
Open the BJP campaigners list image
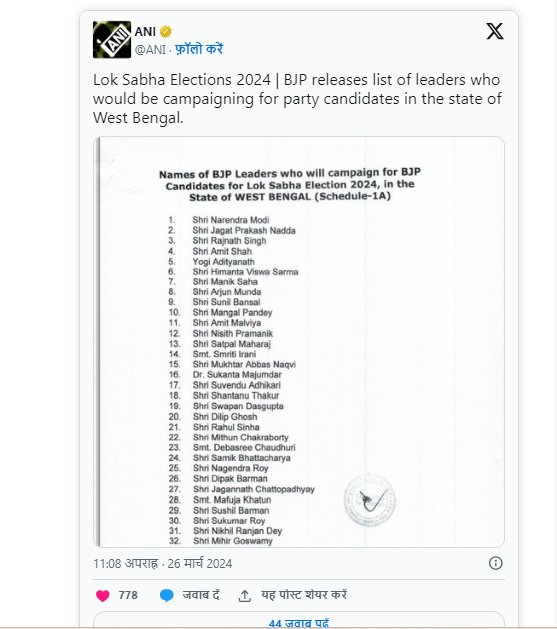(299, 342)
